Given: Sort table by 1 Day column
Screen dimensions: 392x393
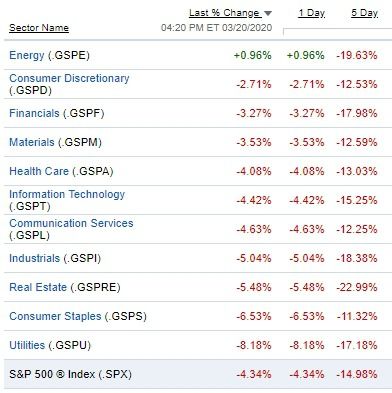Looking at the screenshot, I should (312, 13).
